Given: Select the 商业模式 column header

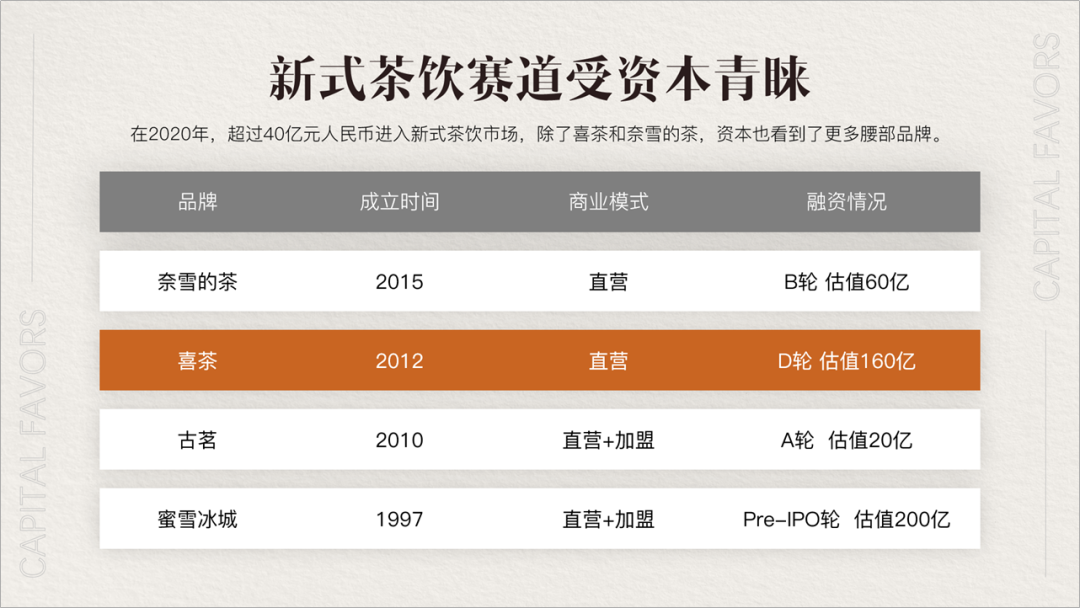Looking at the screenshot, I should [608, 202].
